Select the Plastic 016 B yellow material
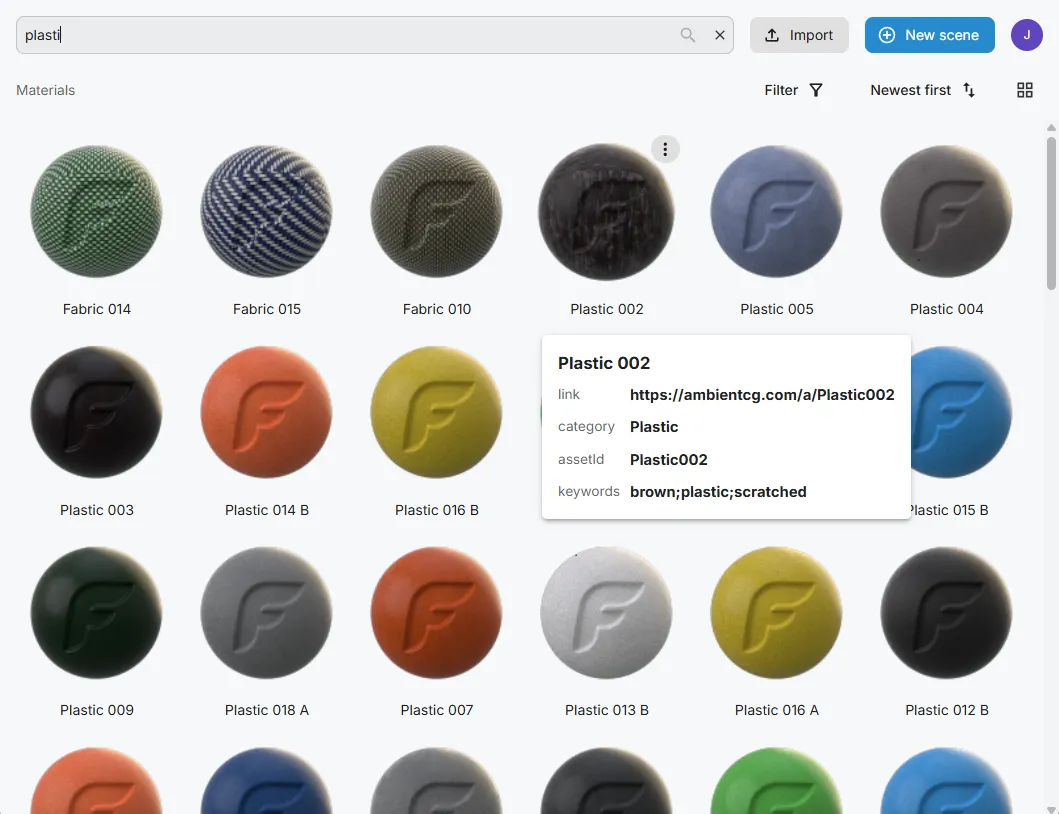Image resolution: width=1059 pixels, height=814 pixels. (x=437, y=412)
